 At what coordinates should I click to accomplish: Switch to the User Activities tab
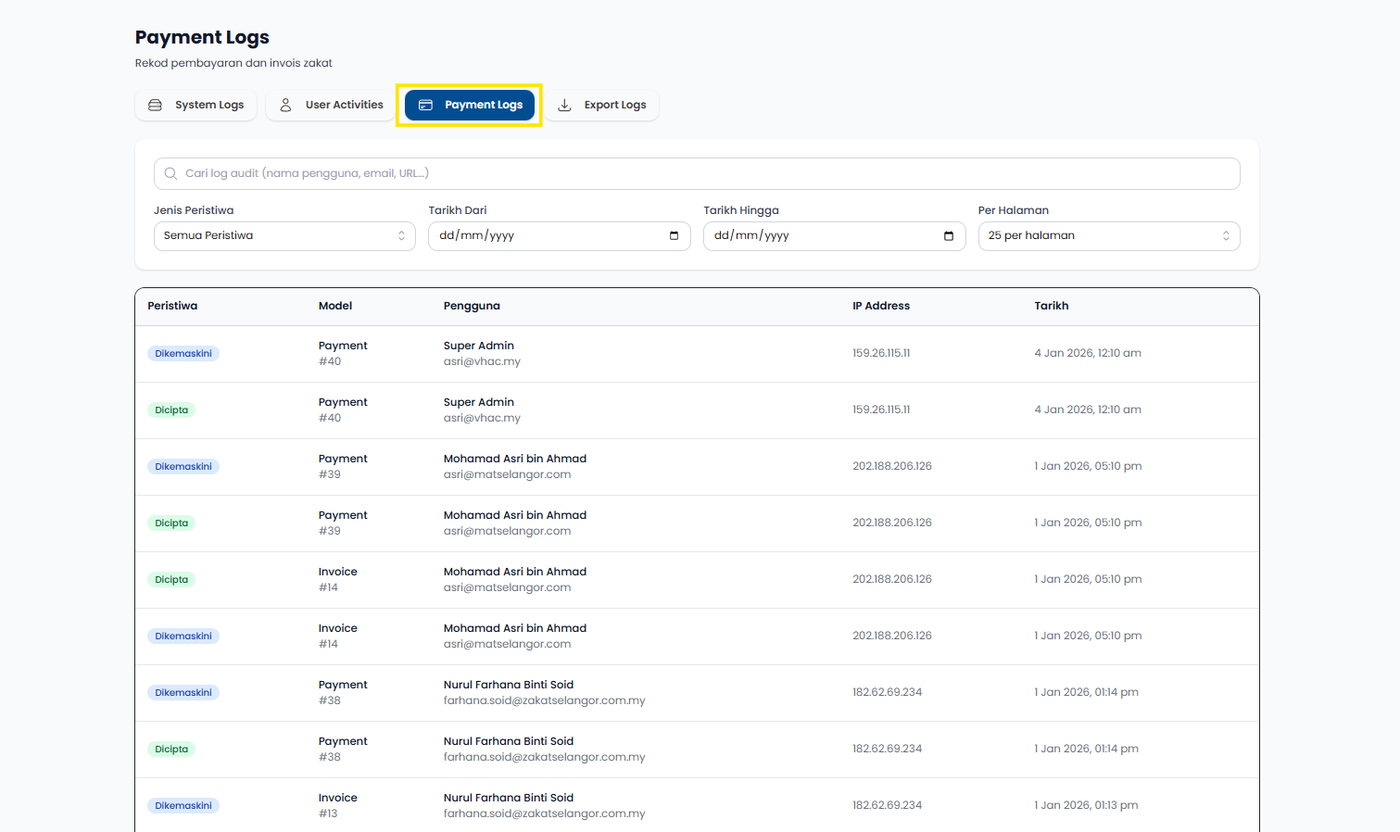pyautogui.click(x=331, y=105)
